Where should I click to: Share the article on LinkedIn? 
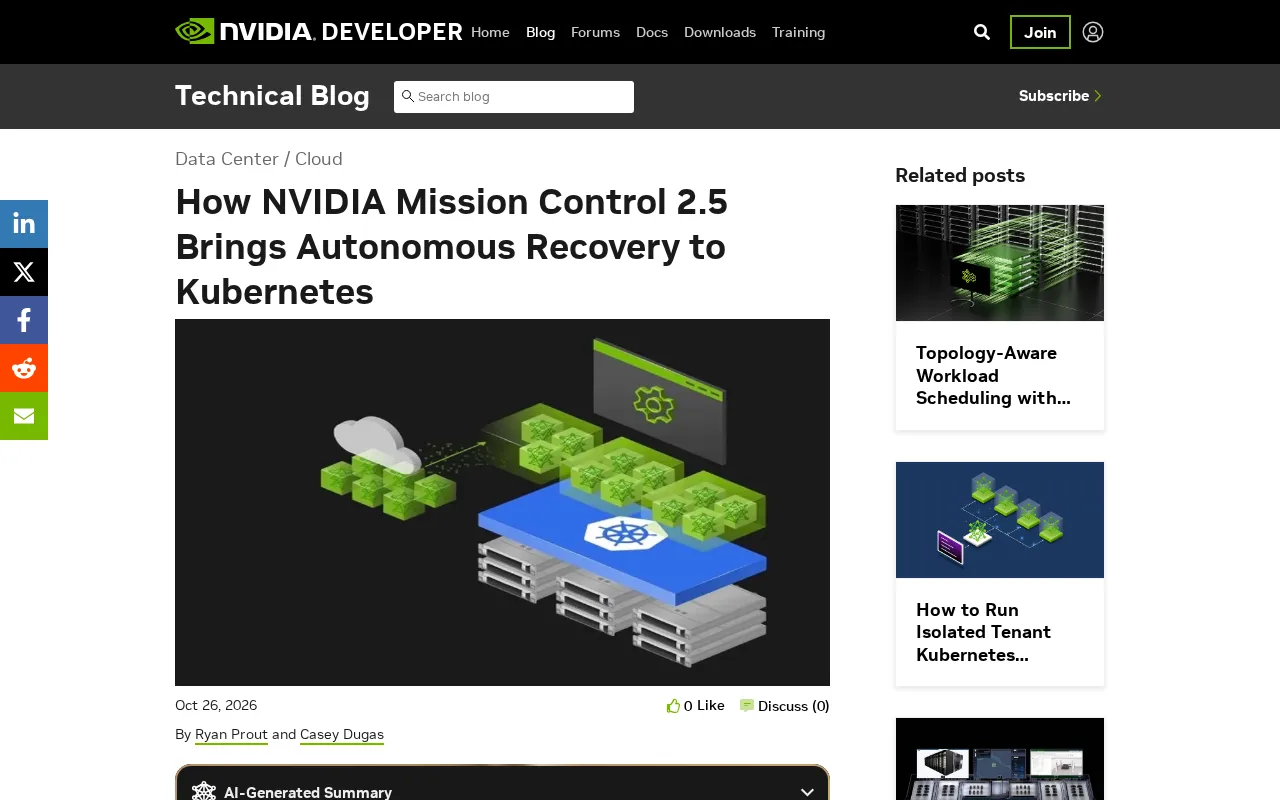[x=24, y=224]
